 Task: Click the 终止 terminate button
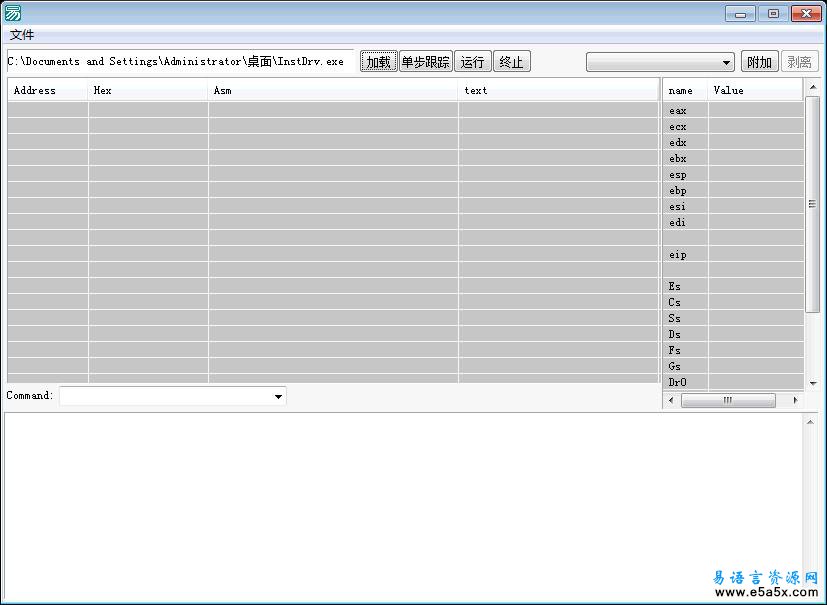[x=511, y=62]
